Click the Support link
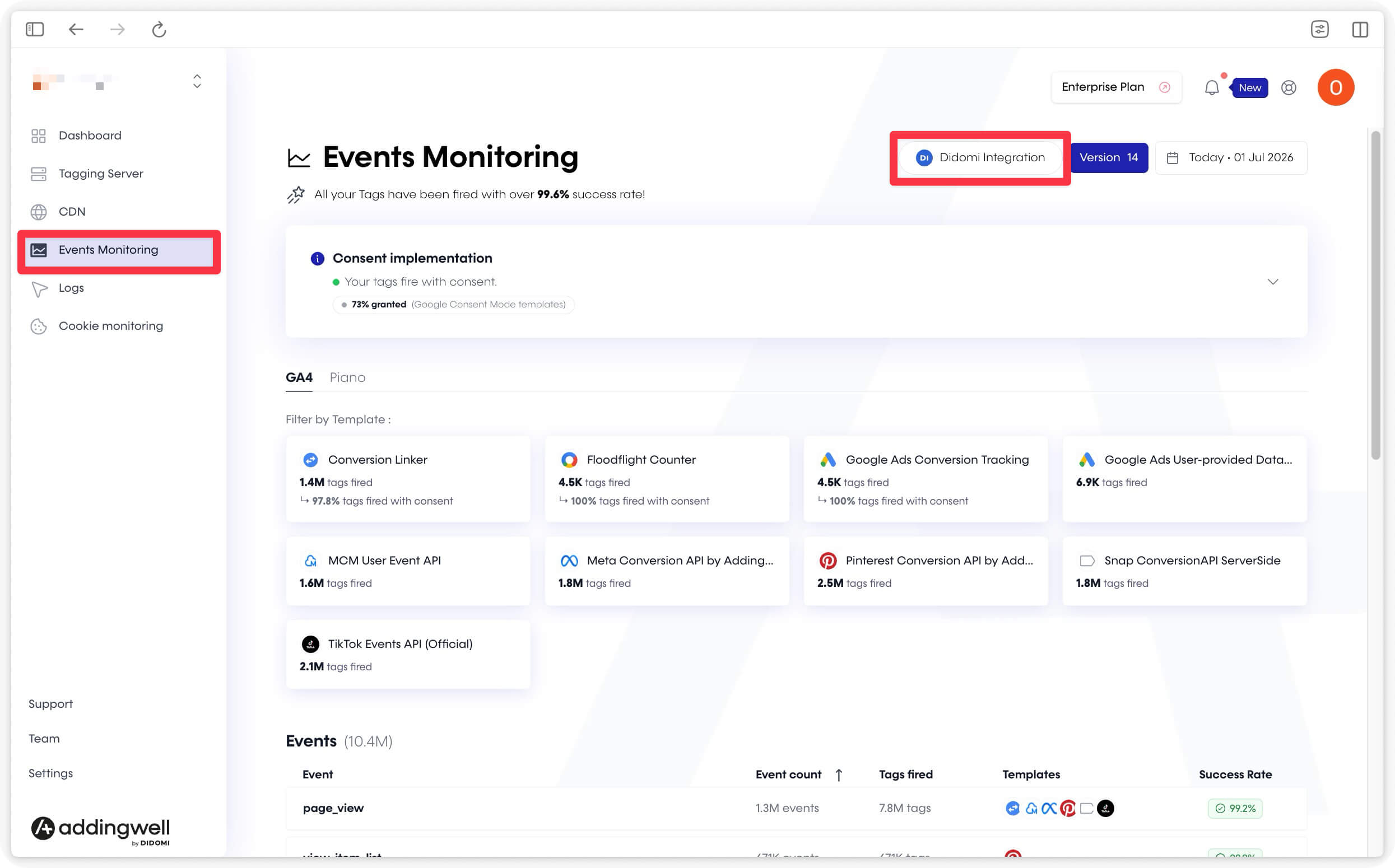The height and width of the screenshot is (868, 1395). [x=50, y=704]
